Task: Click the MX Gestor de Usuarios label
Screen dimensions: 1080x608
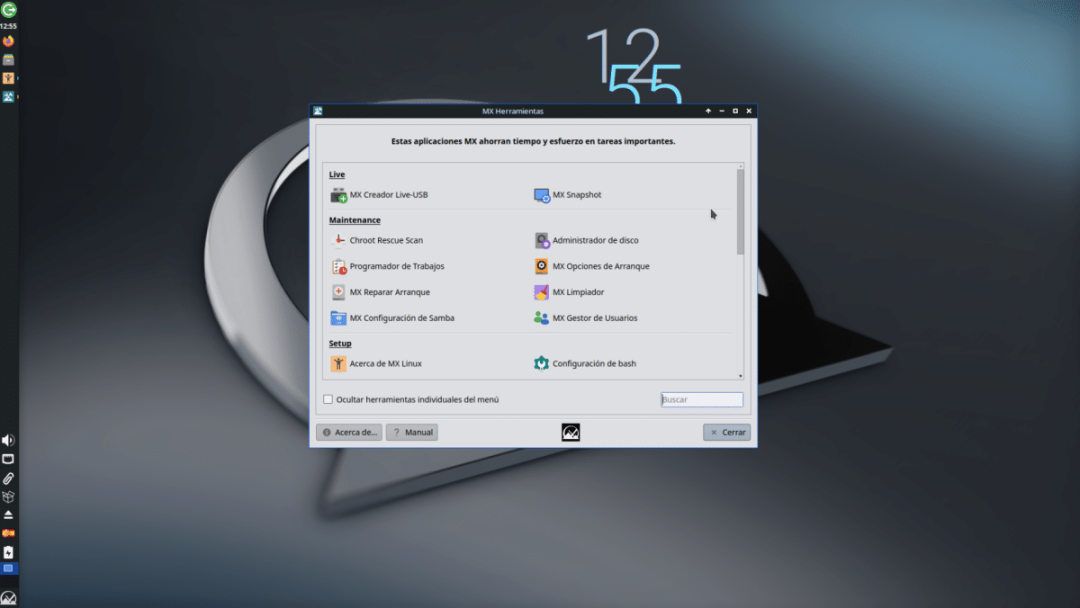Action: click(x=594, y=318)
